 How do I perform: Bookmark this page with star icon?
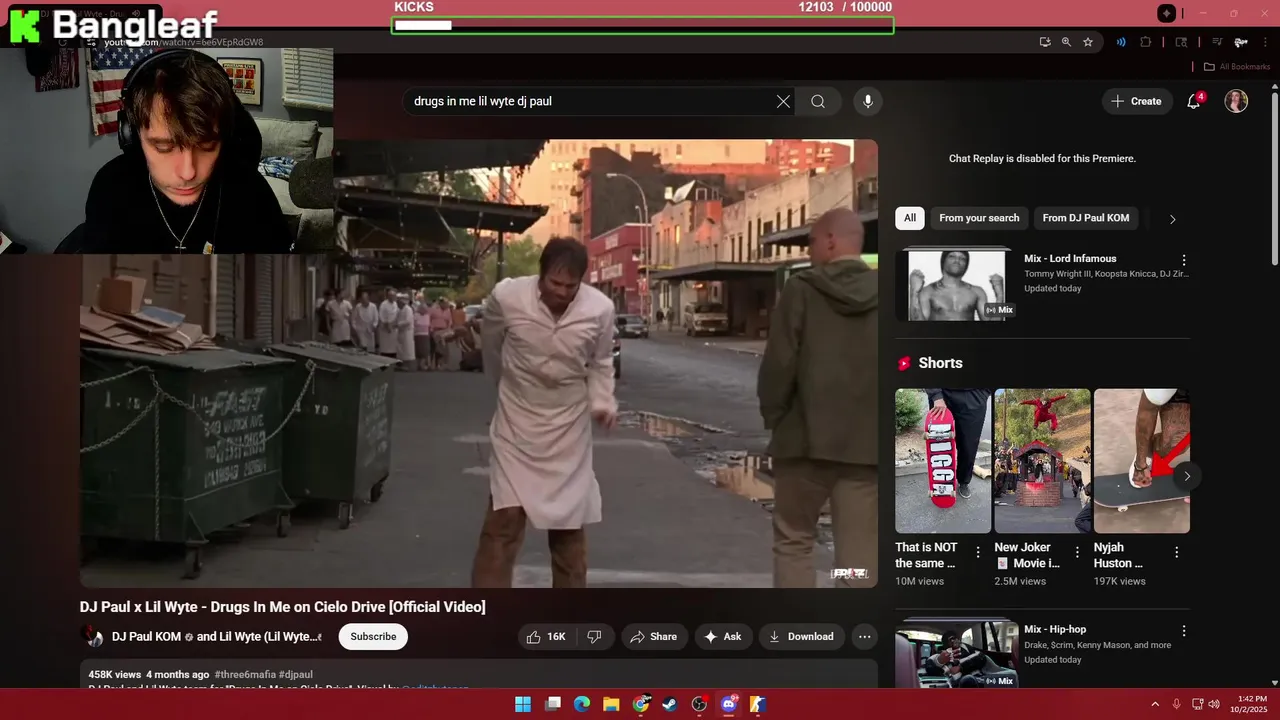coord(1088,42)
